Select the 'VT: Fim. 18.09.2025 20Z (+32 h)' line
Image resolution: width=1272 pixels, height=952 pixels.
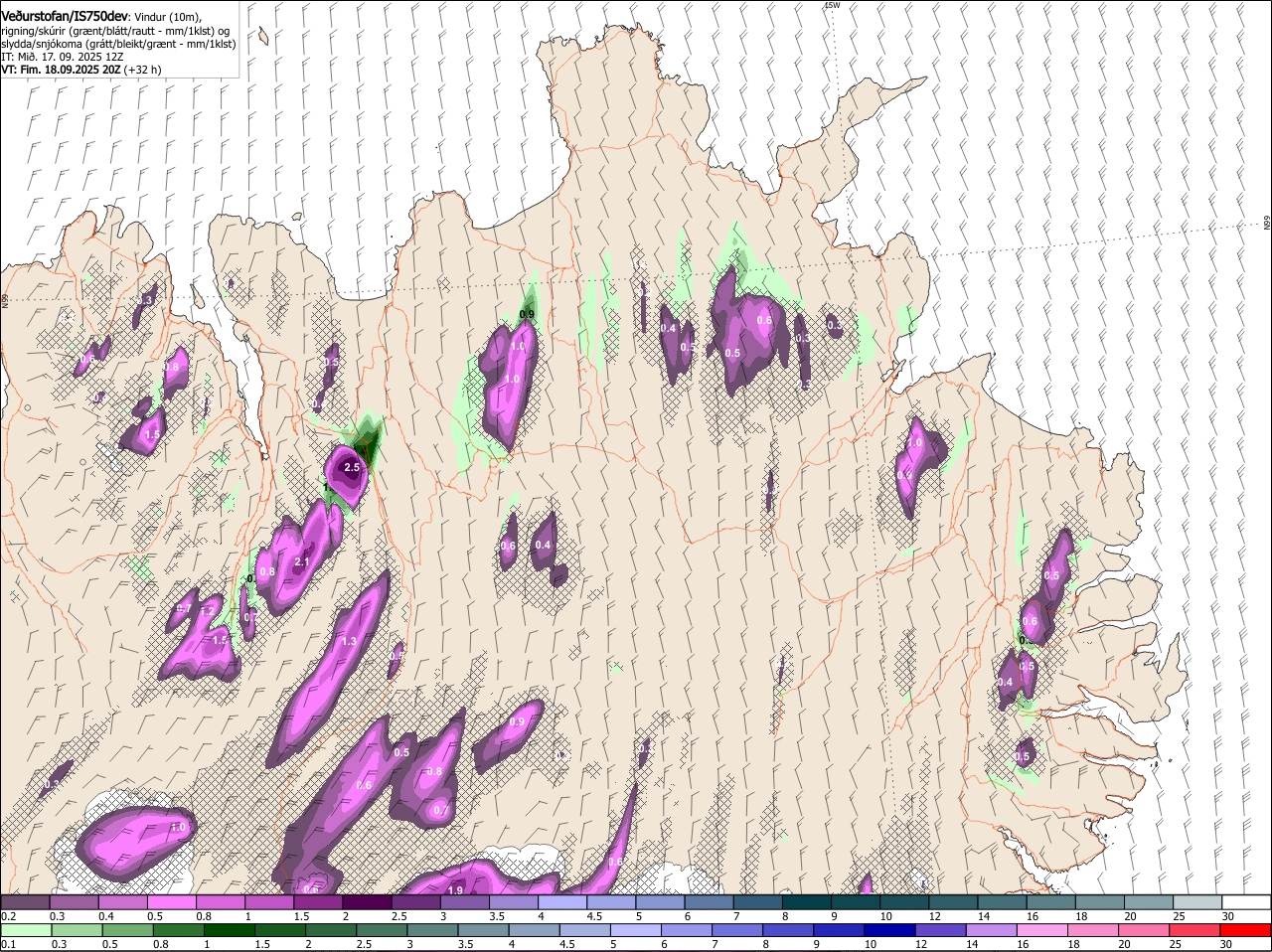click(81, 71)
